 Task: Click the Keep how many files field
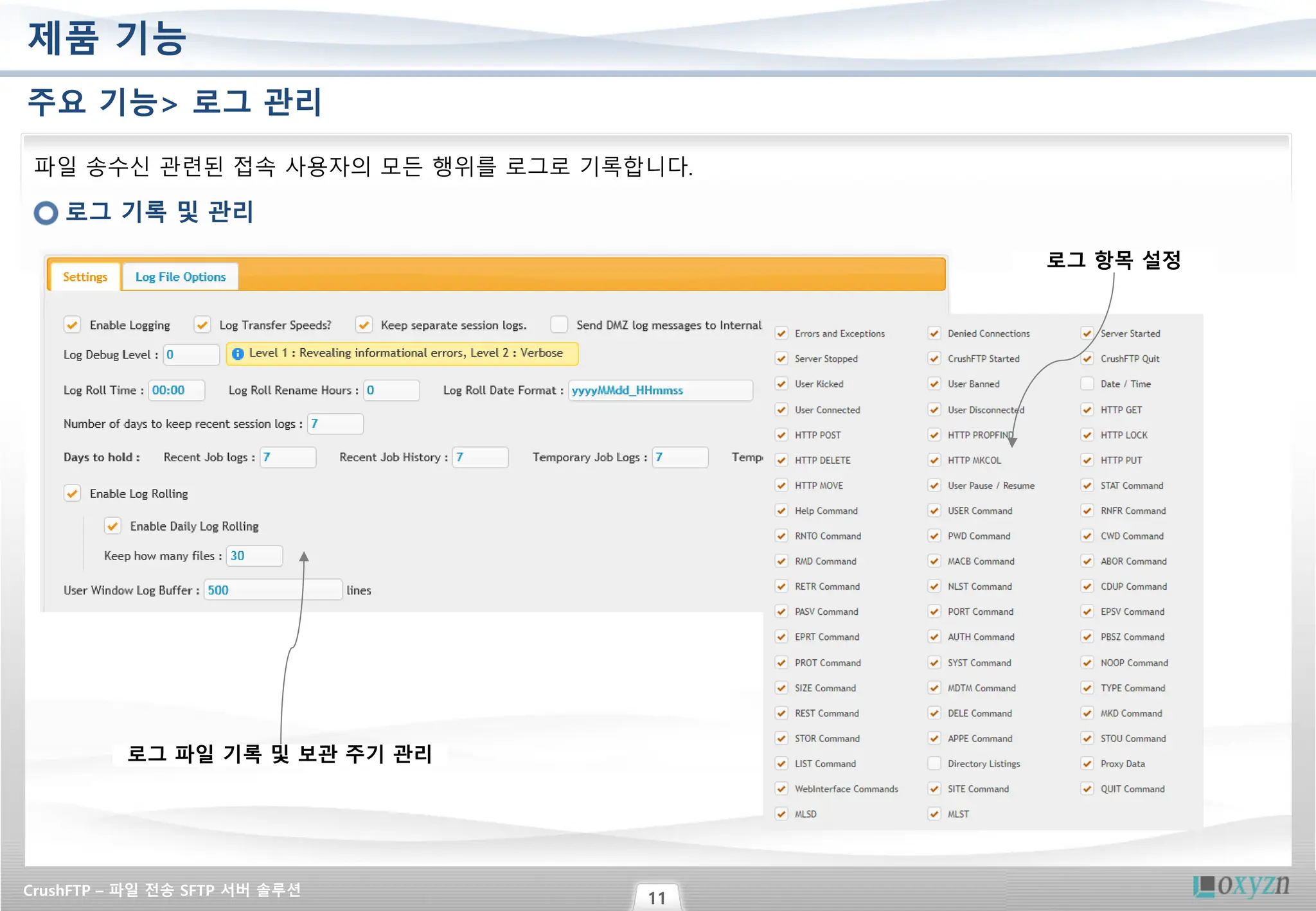(254, 556)
